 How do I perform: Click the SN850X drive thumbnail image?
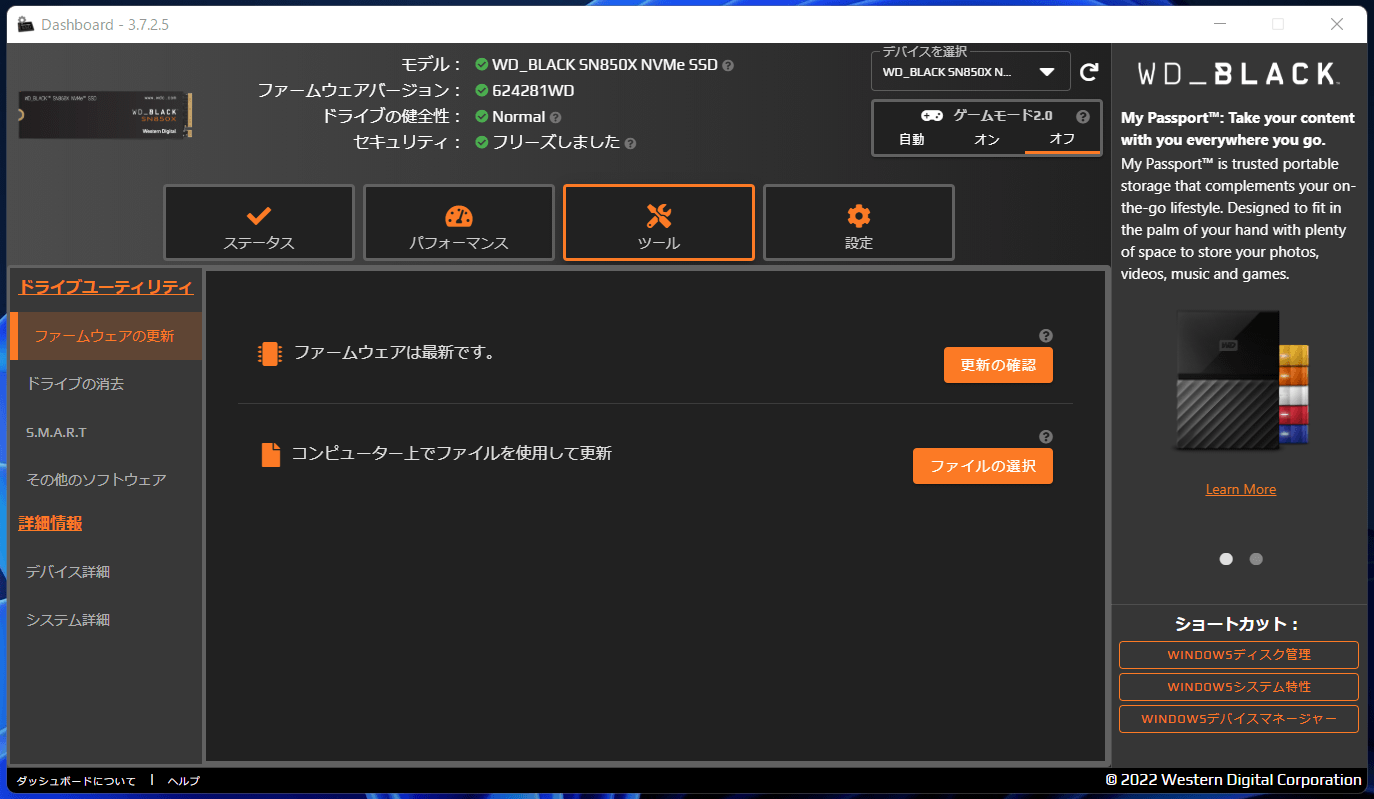click(106, 115)
